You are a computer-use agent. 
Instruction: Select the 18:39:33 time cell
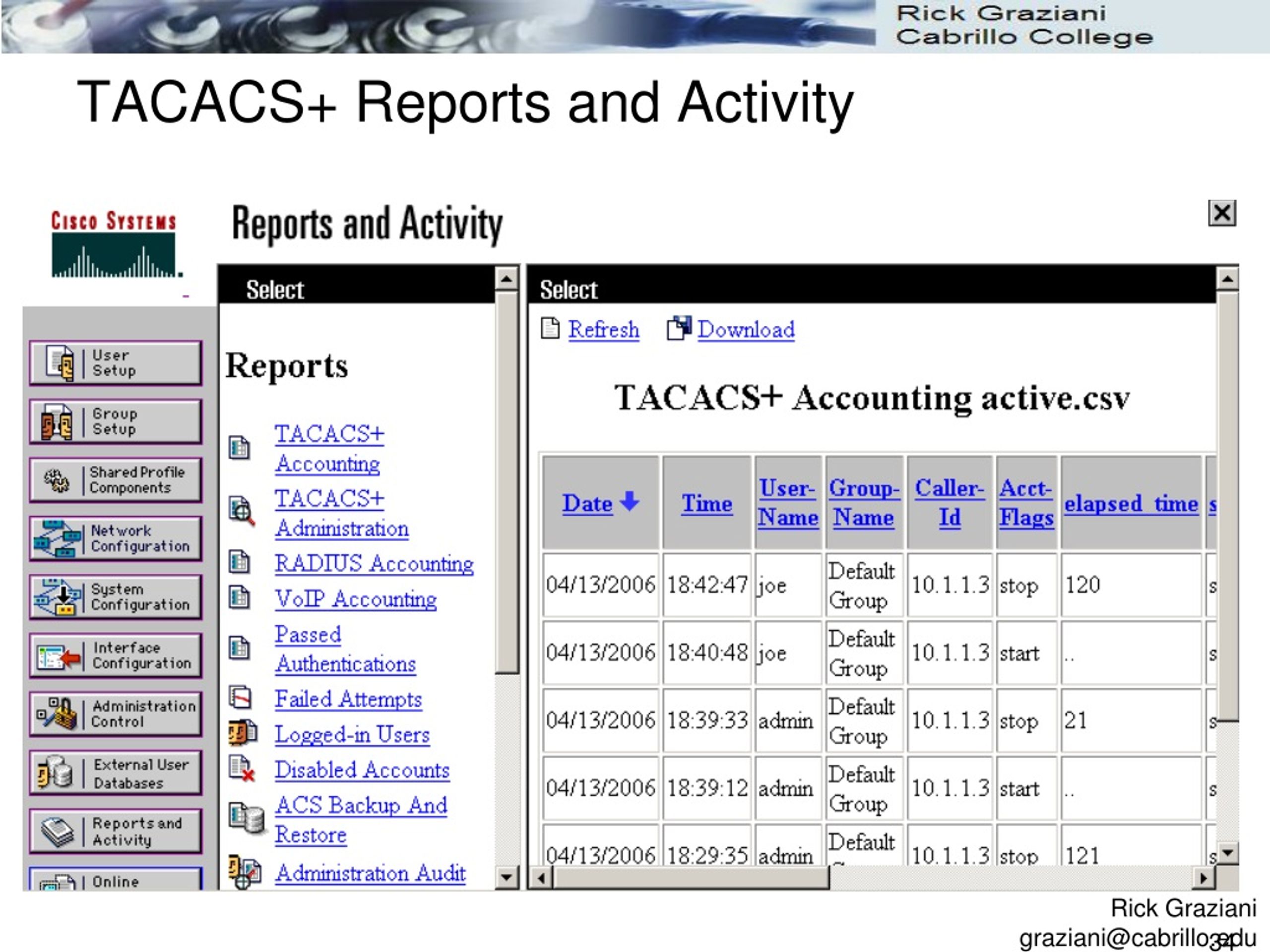coord(707,720)
